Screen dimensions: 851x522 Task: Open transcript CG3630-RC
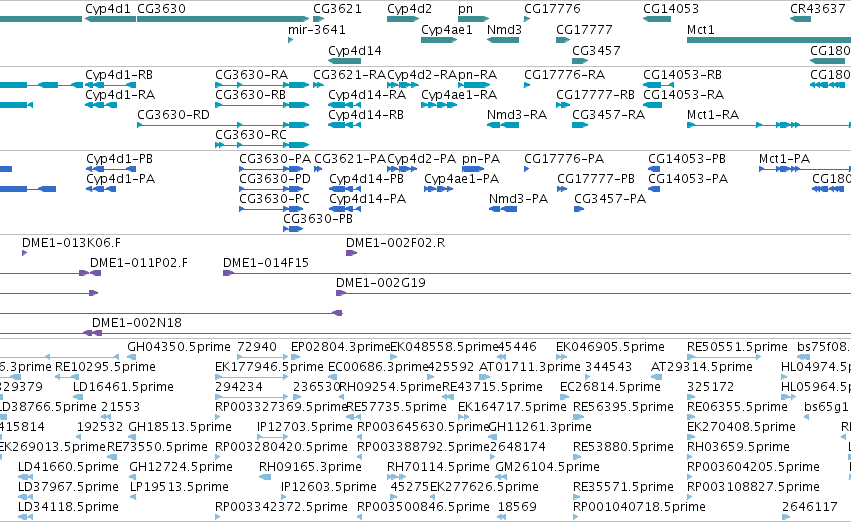click(x=251, y=135)
